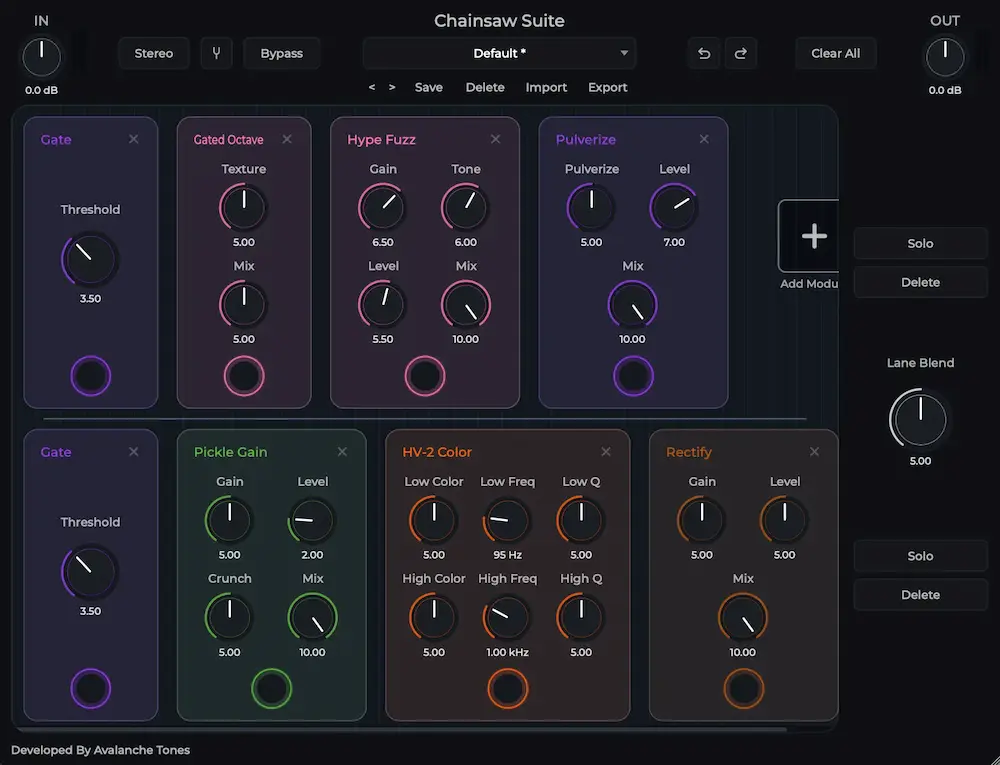Solo the bottom lane
The height and width of the screenshot is (765, 1000).
click(x=920, y=556)
